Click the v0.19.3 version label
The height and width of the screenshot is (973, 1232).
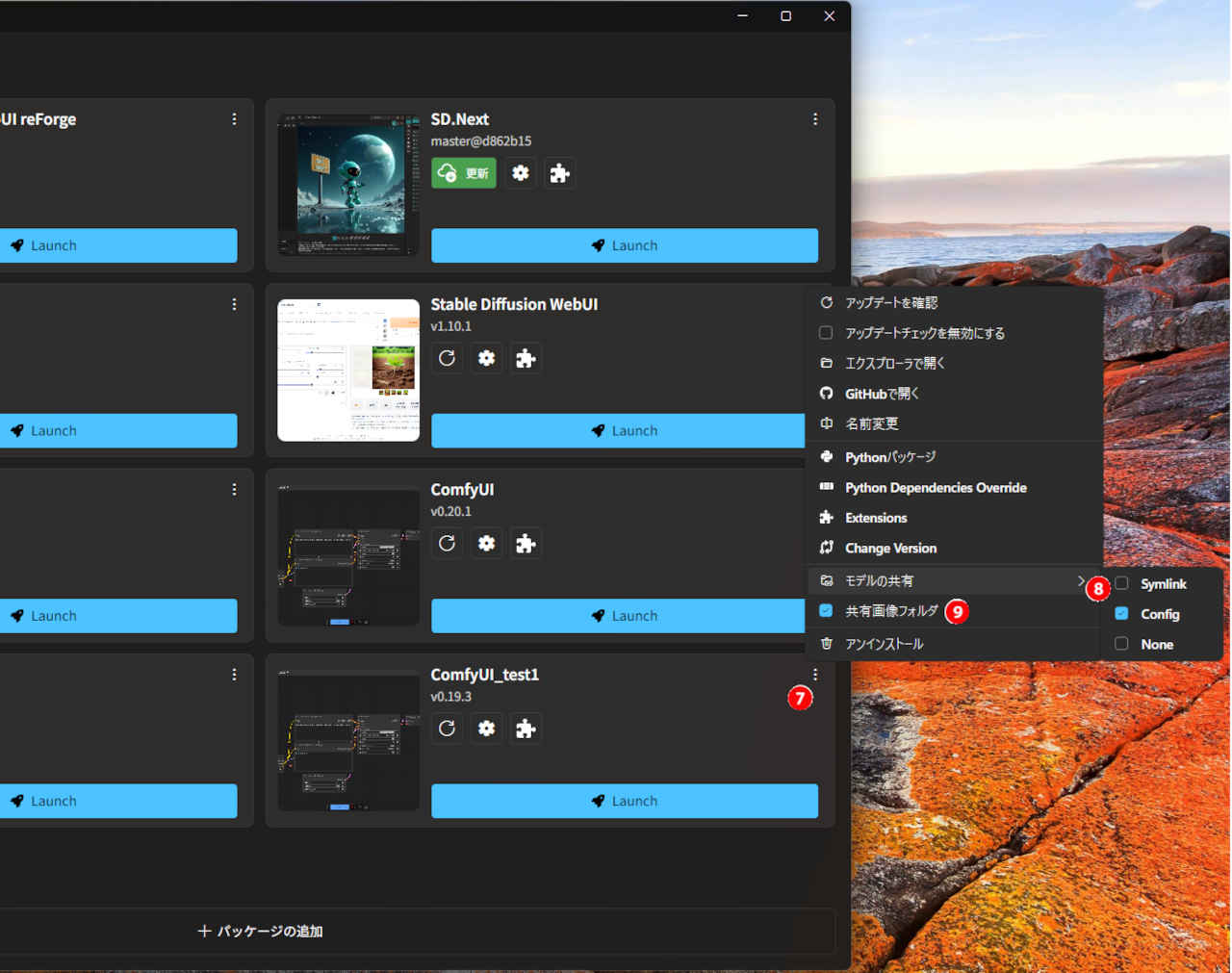(x=451, y=697)
